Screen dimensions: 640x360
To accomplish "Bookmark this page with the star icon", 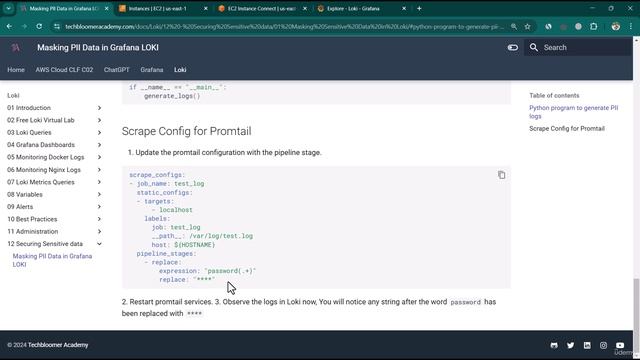I will (x=527, y=27).
